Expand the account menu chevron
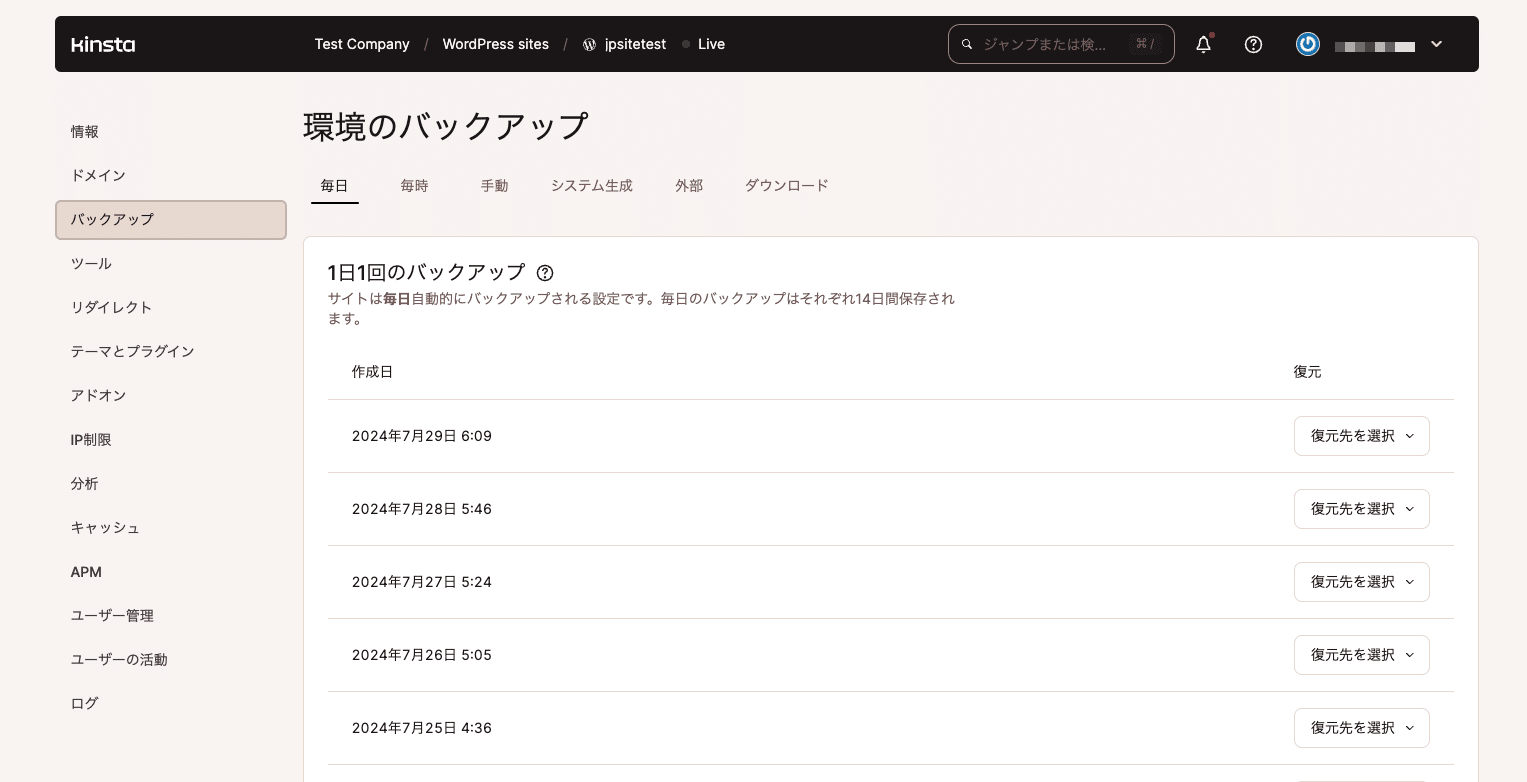Viewport: 1527px width, 782px height. pos(1437,44)
